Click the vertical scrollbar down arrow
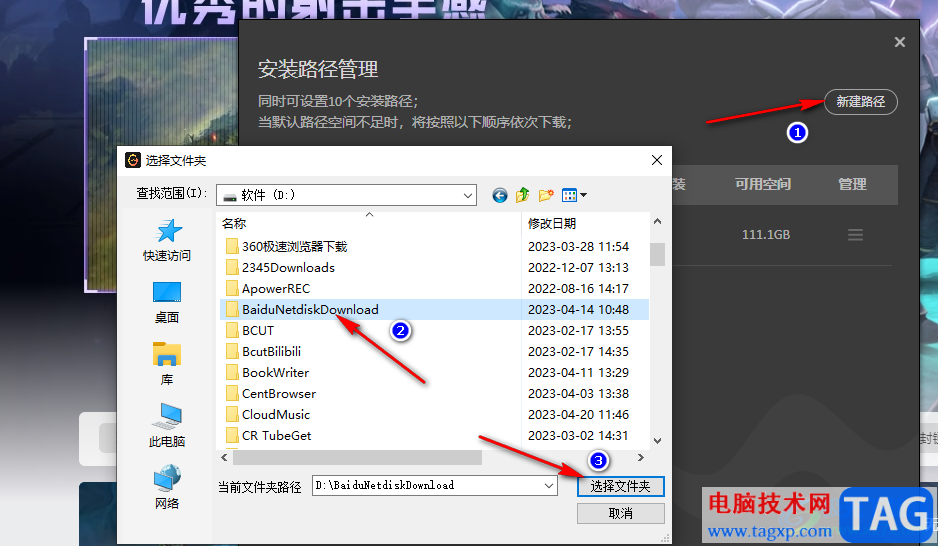The height and width of the screenshot is (546, 938). (657, 441)
